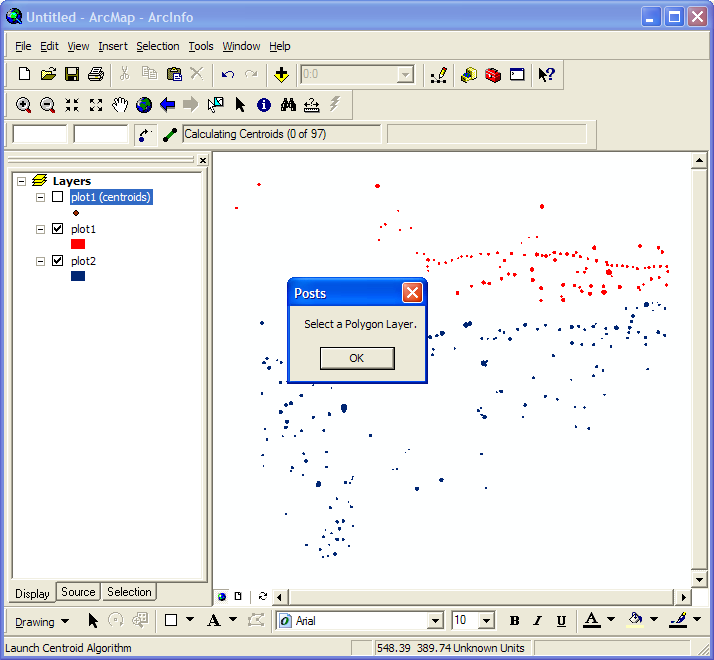
Task: Enable the plot1 (centroids) layer checkbox
Action: click(x=57, y=197)
